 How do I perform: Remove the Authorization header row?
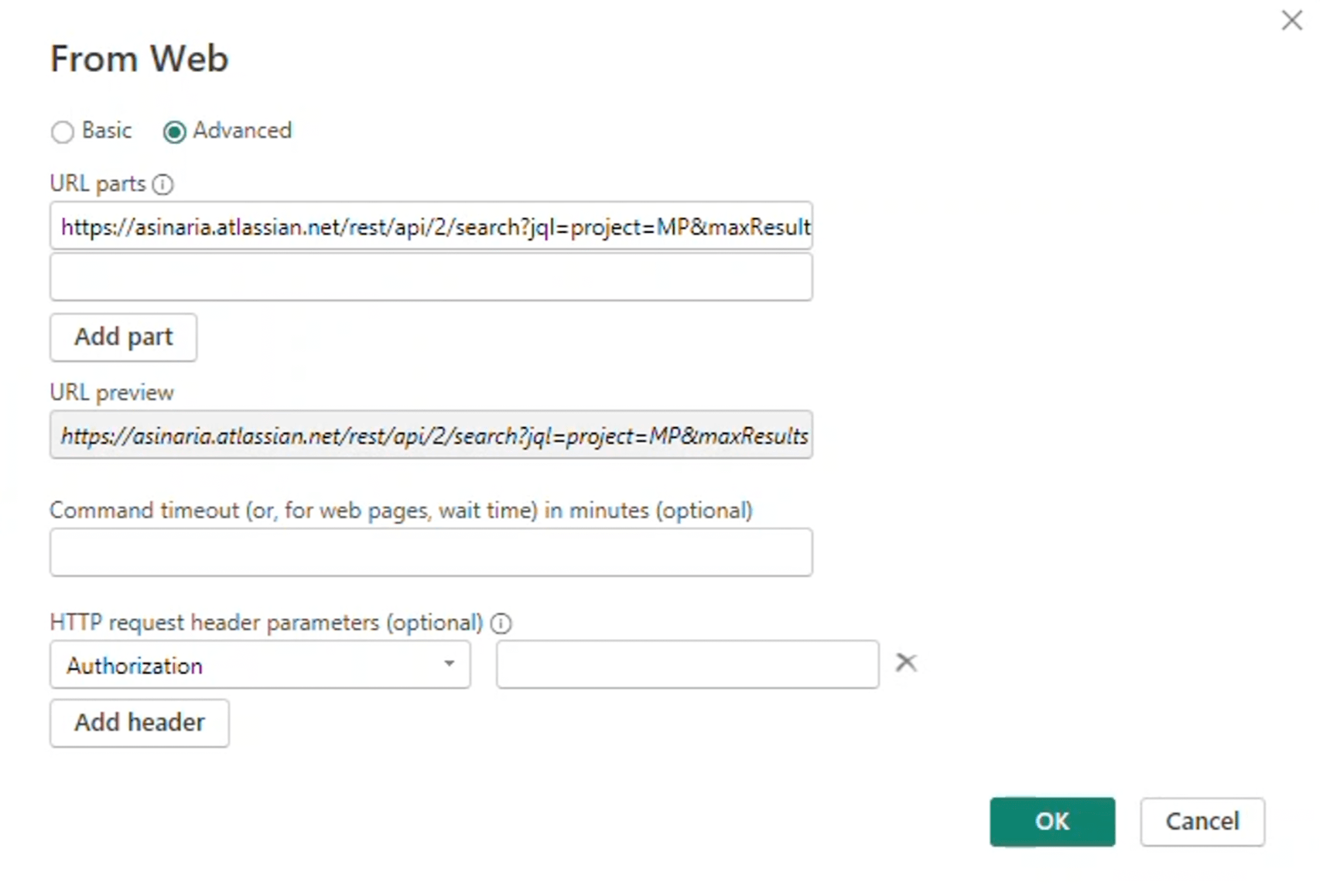[905, 663]
